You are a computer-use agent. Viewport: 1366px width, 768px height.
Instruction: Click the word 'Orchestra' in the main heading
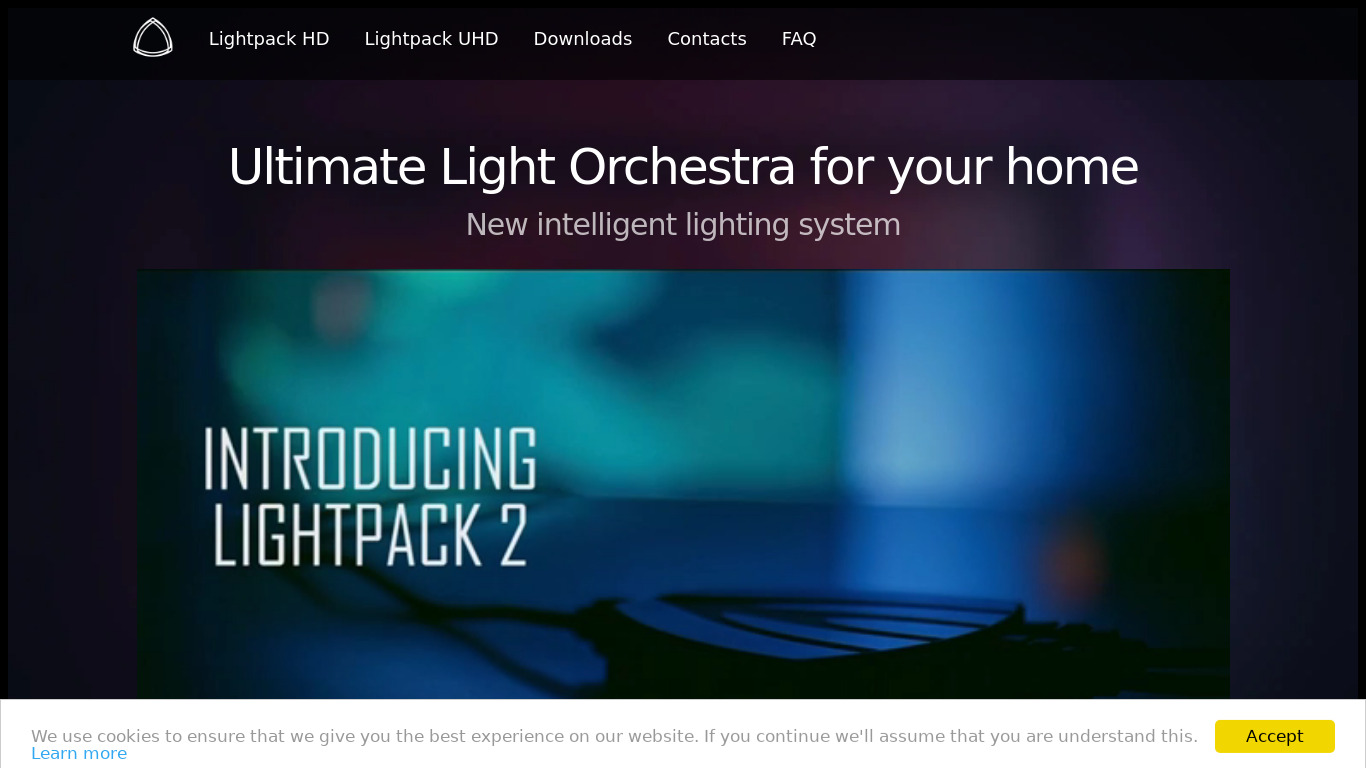(x=682, y=167)
